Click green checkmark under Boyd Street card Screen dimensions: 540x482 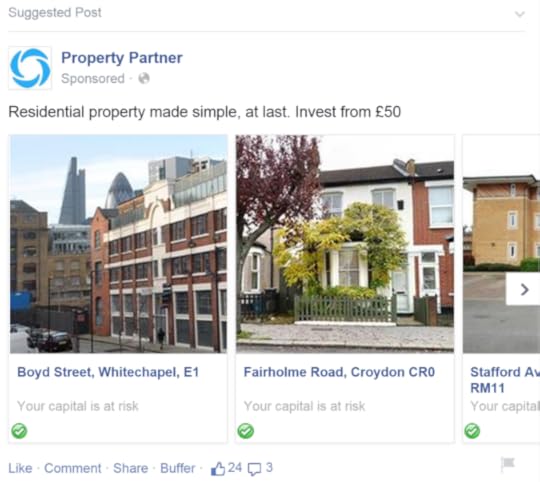pyautogui.click(x=19, y=431)
